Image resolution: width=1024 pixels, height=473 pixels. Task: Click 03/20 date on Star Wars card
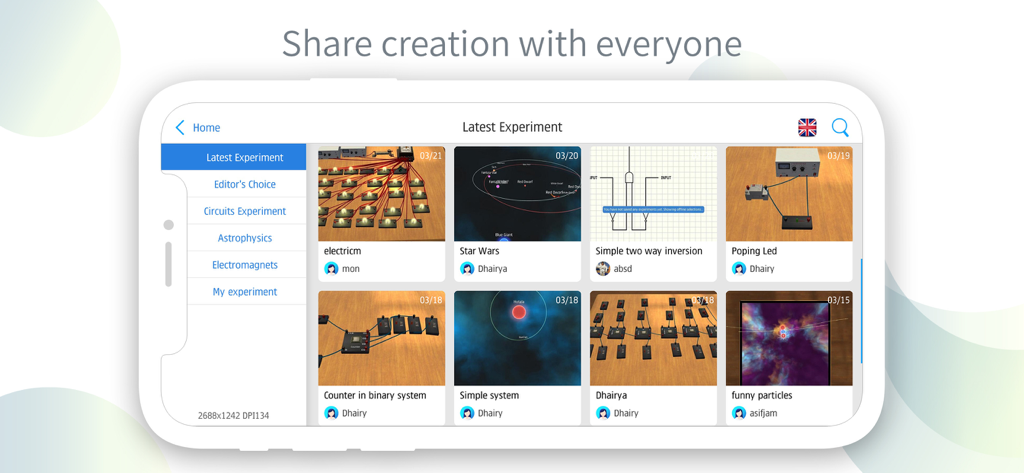click(x=567, y=155)
